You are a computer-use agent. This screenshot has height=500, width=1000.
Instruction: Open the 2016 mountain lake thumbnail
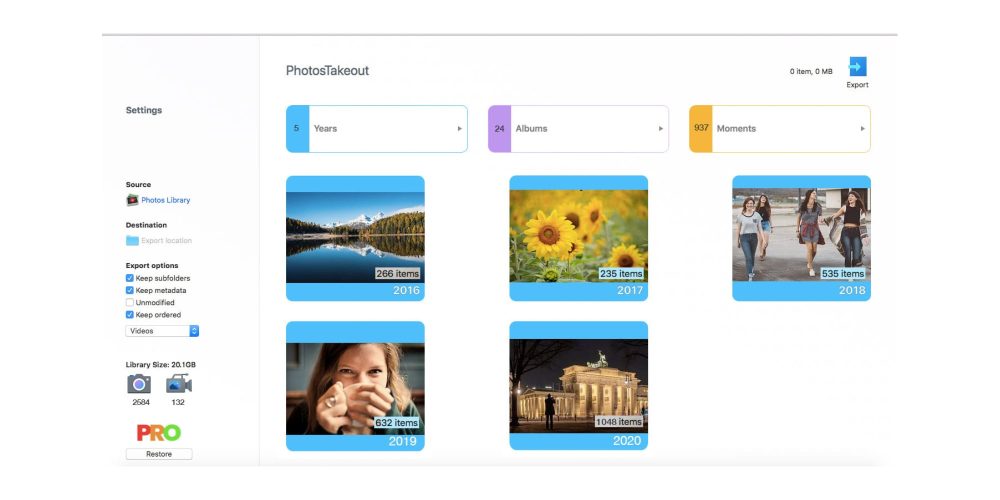[355, 237]
